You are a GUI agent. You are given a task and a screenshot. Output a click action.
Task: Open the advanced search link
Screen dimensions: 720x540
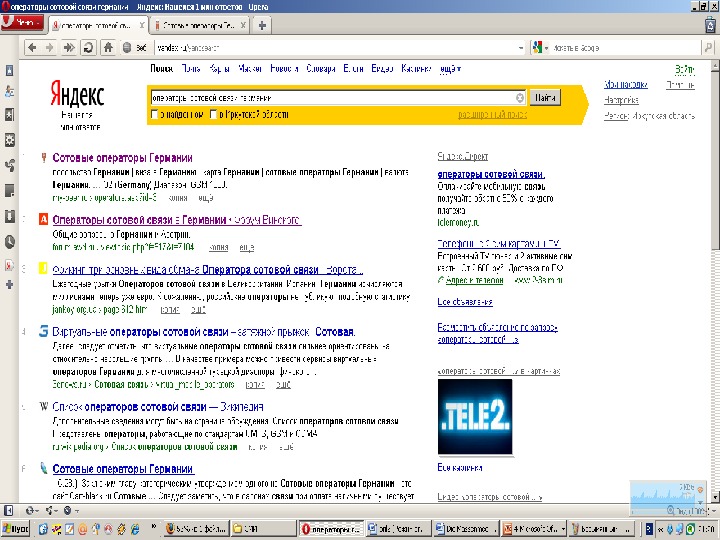[x=492, y=115]
